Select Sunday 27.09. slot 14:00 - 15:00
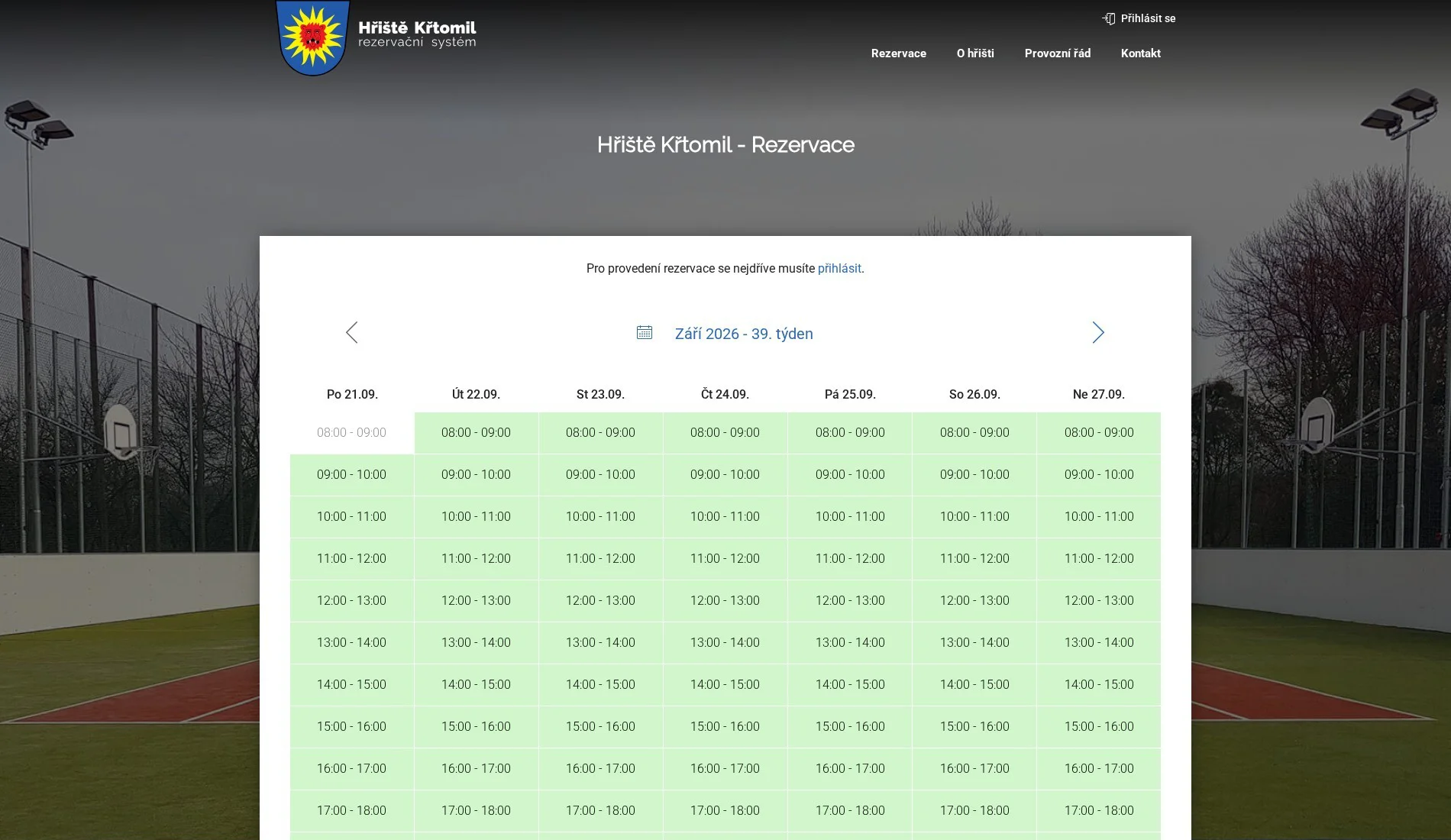The width and height of the screenshot is (1451, 840). click(x=1099, y=685)
